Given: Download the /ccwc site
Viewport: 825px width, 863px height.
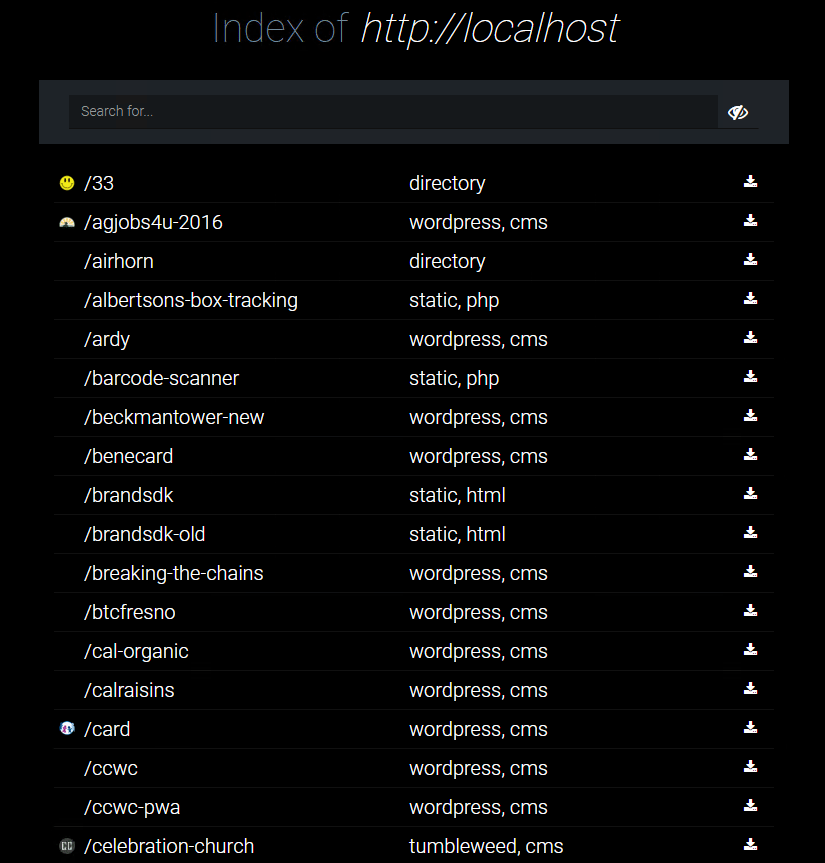Looking at the screenshot, I should [x=750, y=767].
